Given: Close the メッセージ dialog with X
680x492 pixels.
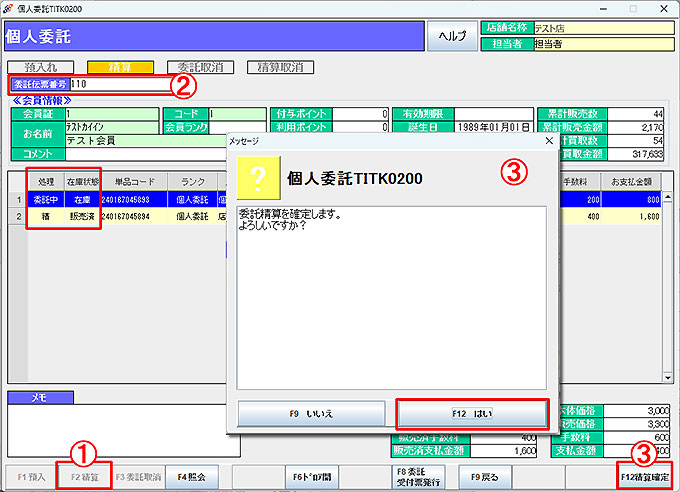Looking at the screenshot, I should click(x=549, y=141).
